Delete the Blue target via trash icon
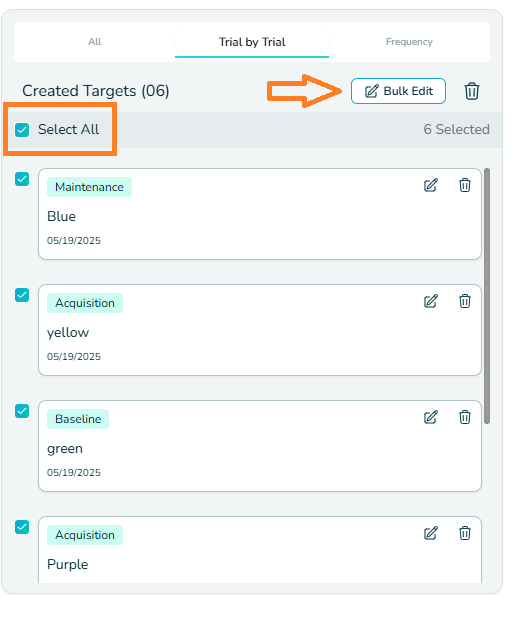 (465, 185)
